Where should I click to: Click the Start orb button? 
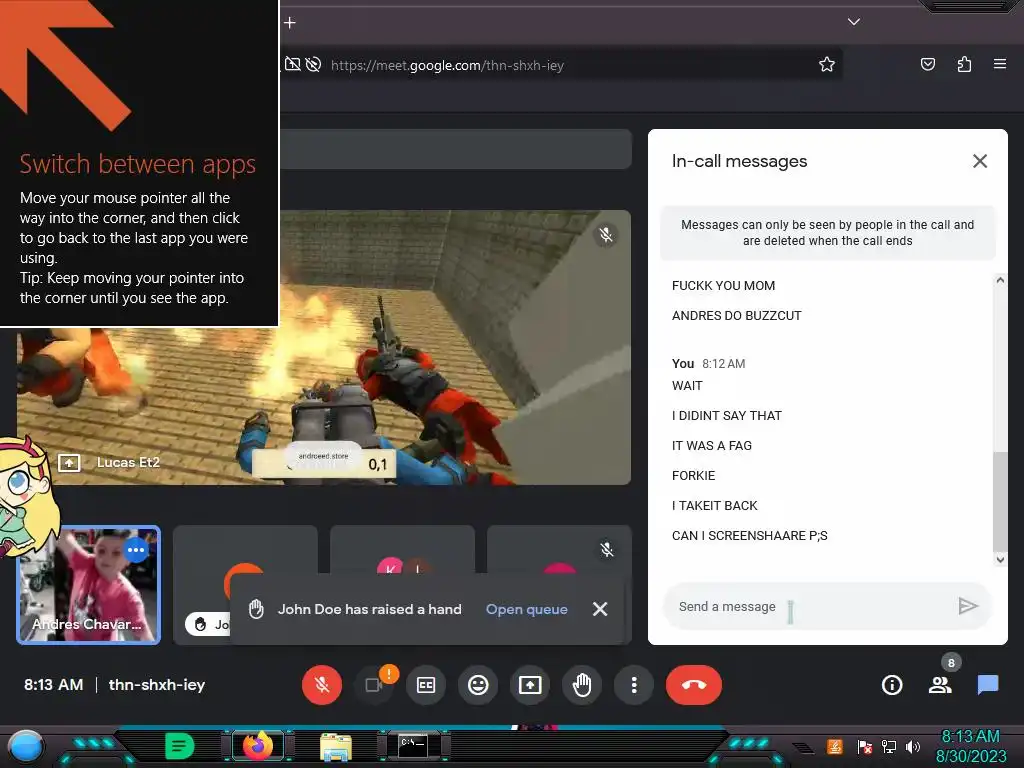(26, 746)
